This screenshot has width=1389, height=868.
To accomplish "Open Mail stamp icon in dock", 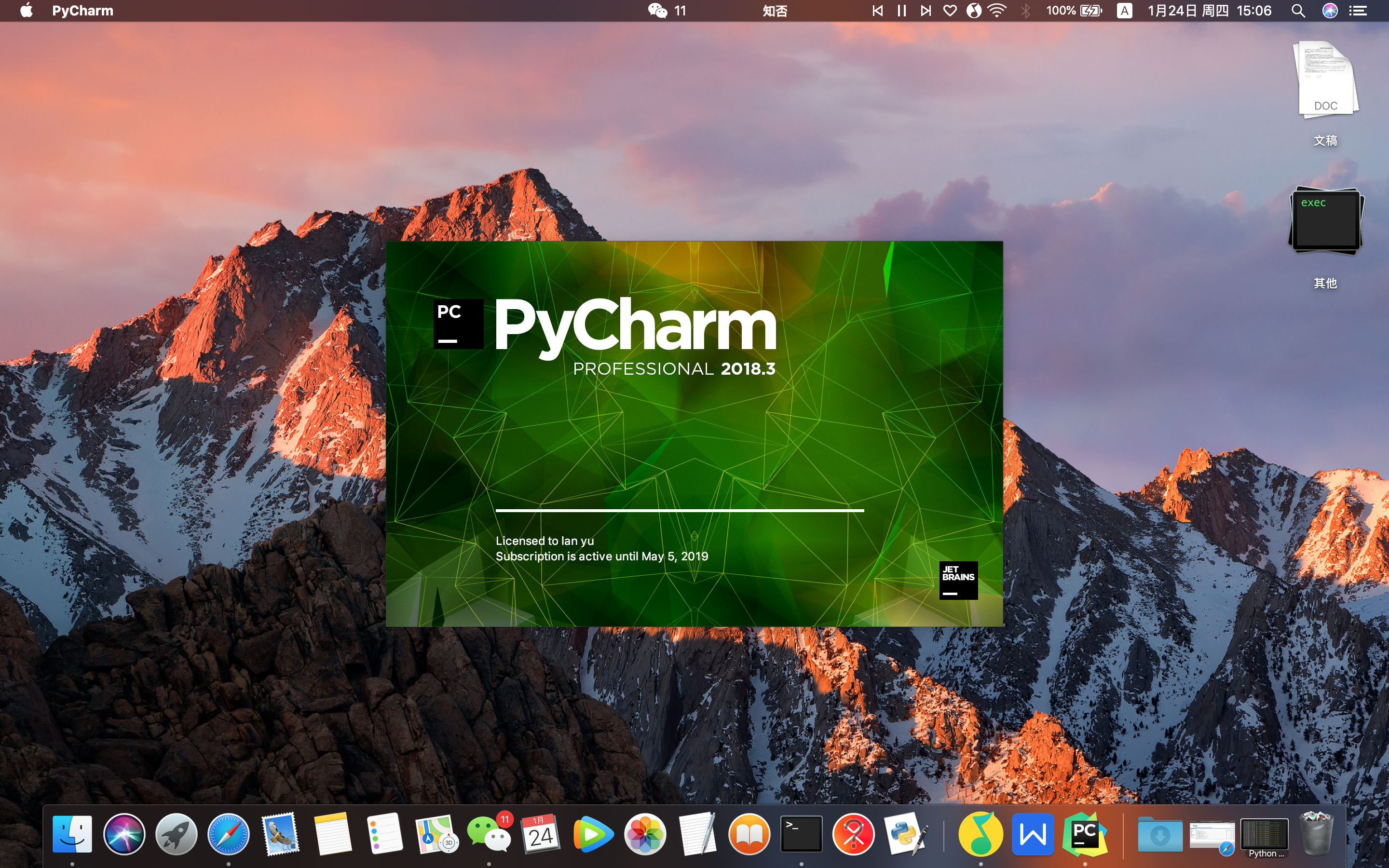I will click(x=281, y=834).
